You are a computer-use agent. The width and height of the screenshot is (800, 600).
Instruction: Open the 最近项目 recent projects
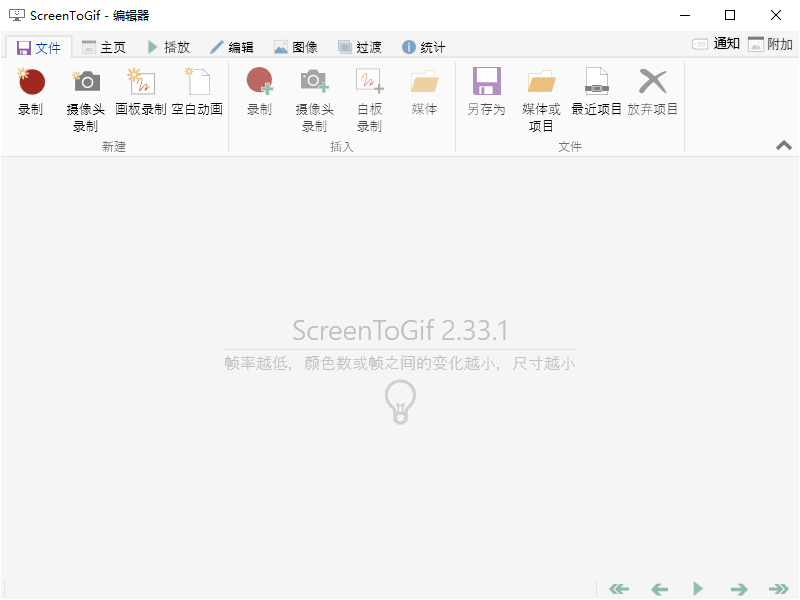(x=596, y=82)
